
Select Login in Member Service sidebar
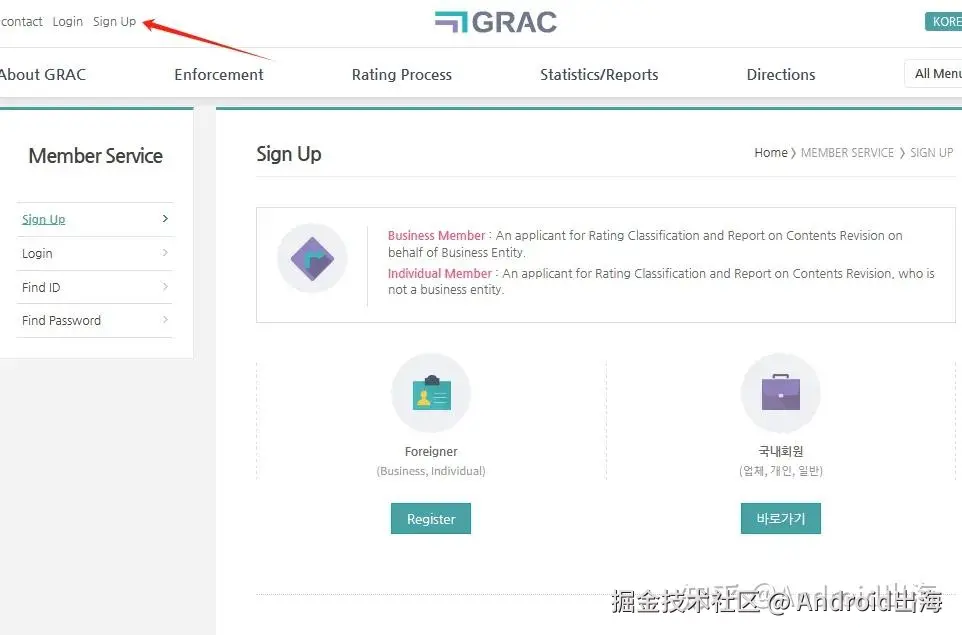[x=37, y=253]
